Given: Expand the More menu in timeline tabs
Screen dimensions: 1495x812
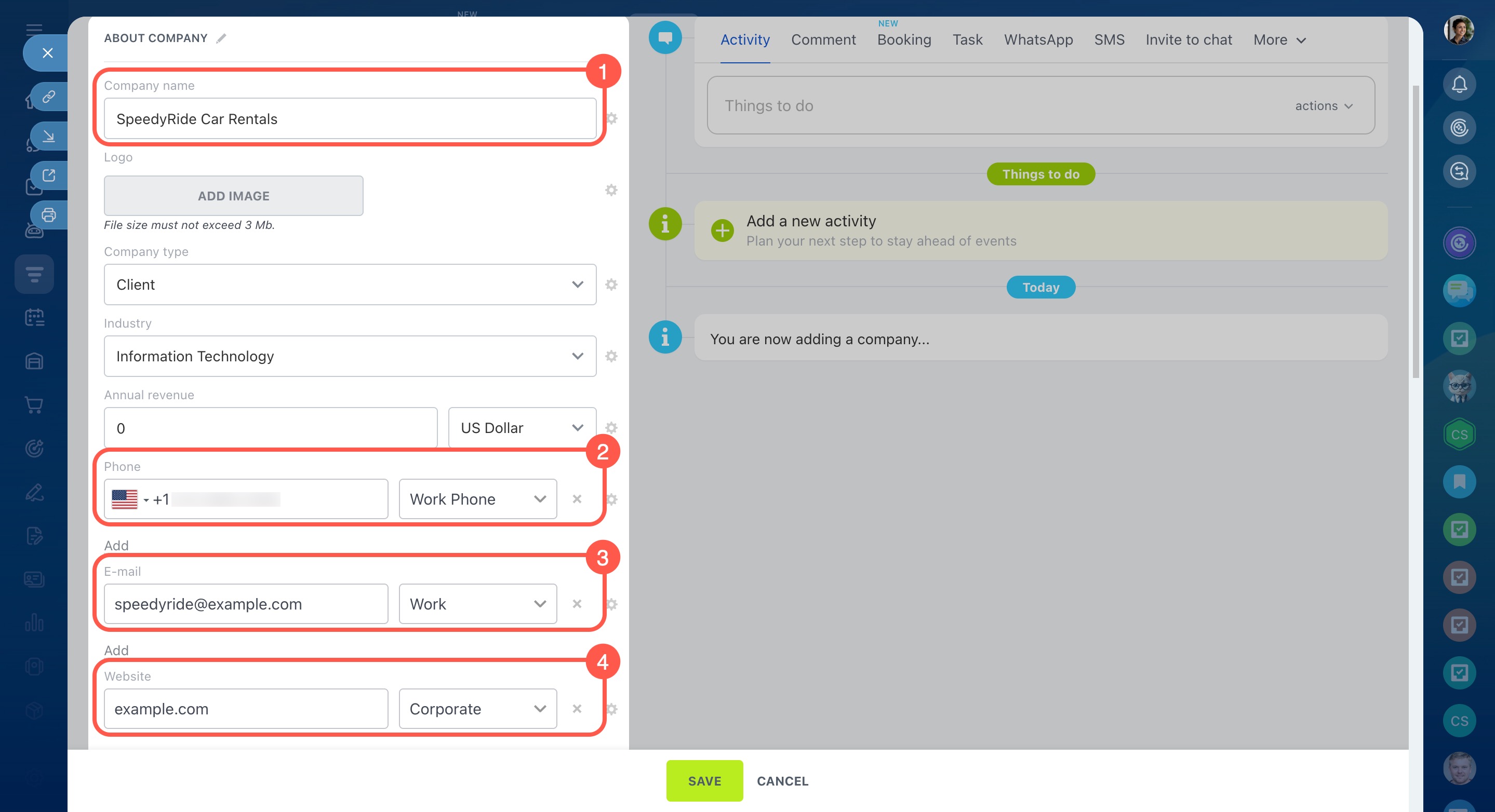Looking at the screenshot, I should click(x=1279, y=40).
